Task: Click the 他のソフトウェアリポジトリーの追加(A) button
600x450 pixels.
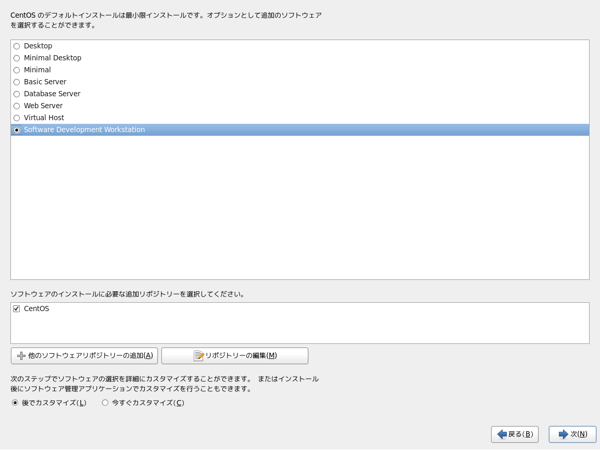Action: click(x=84, y=356)
